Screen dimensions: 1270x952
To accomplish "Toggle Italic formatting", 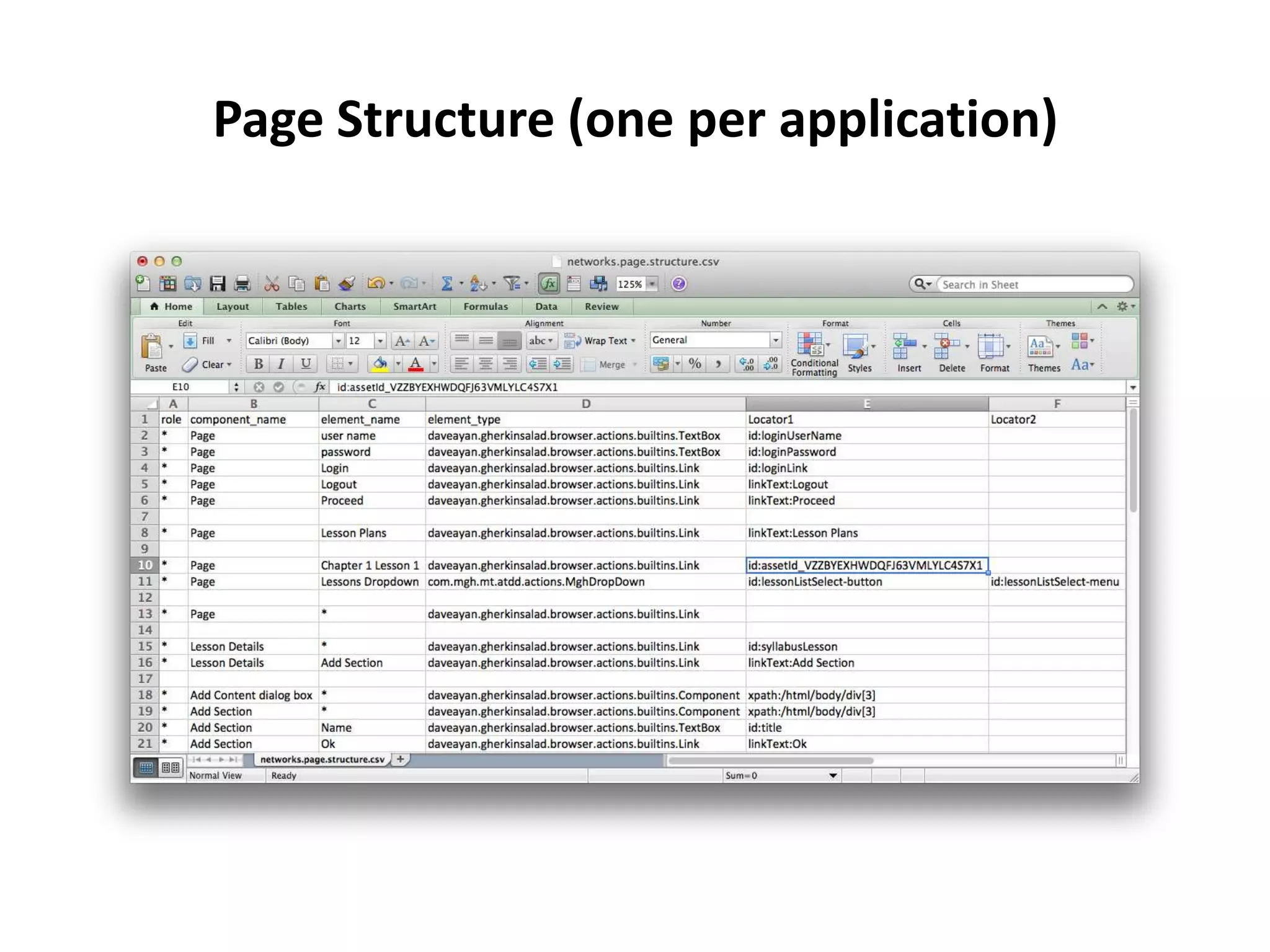I will point(281,364).
